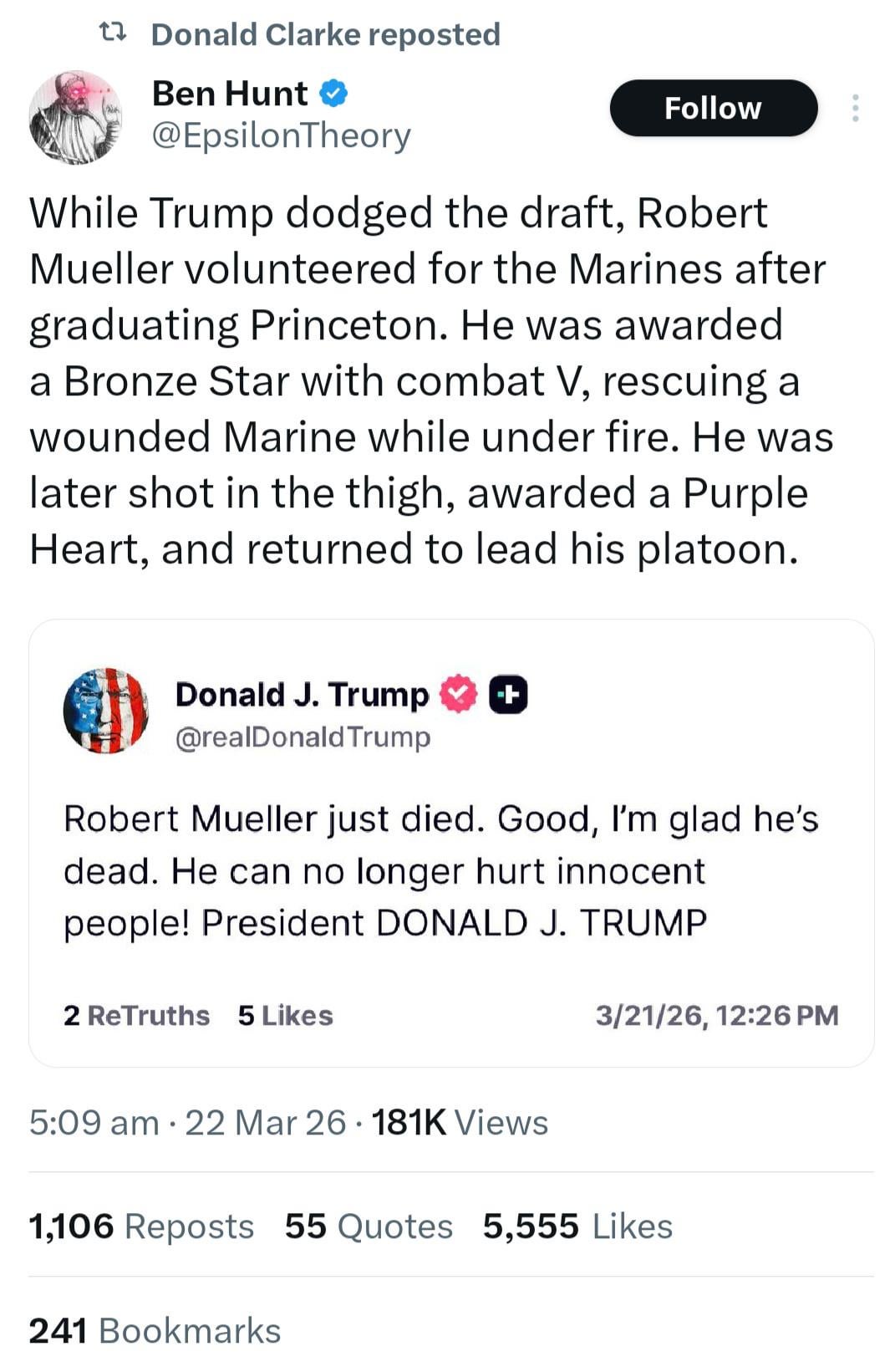Open Ben Hunt's profile avatar
Screen dimensions: 890x1372
point(75,116)
